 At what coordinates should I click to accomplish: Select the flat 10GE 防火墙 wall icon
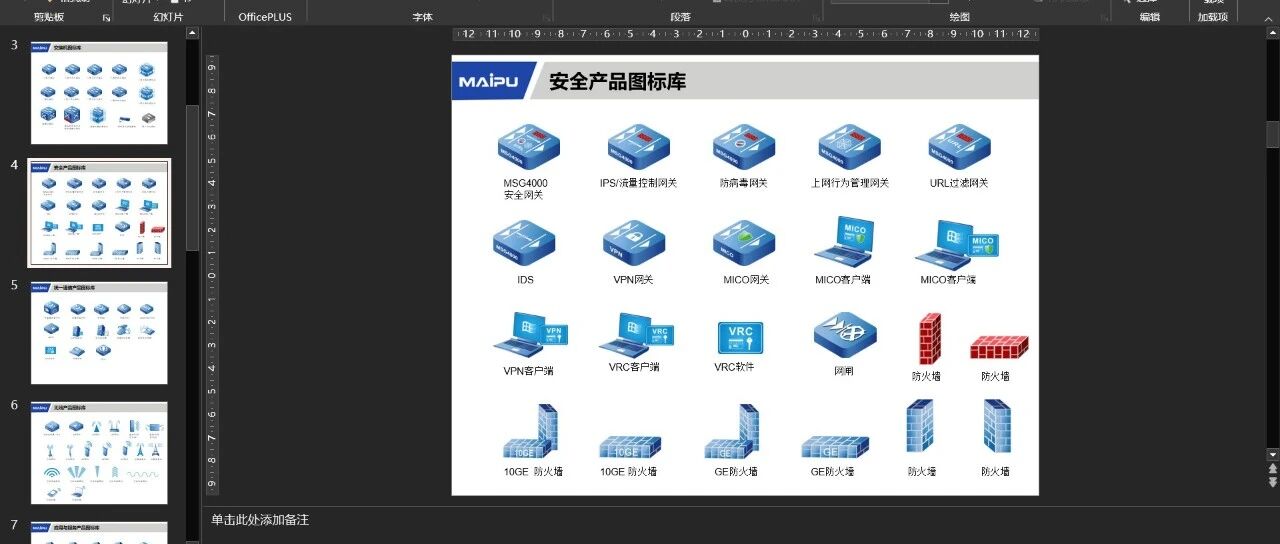[x=630, y=446]
